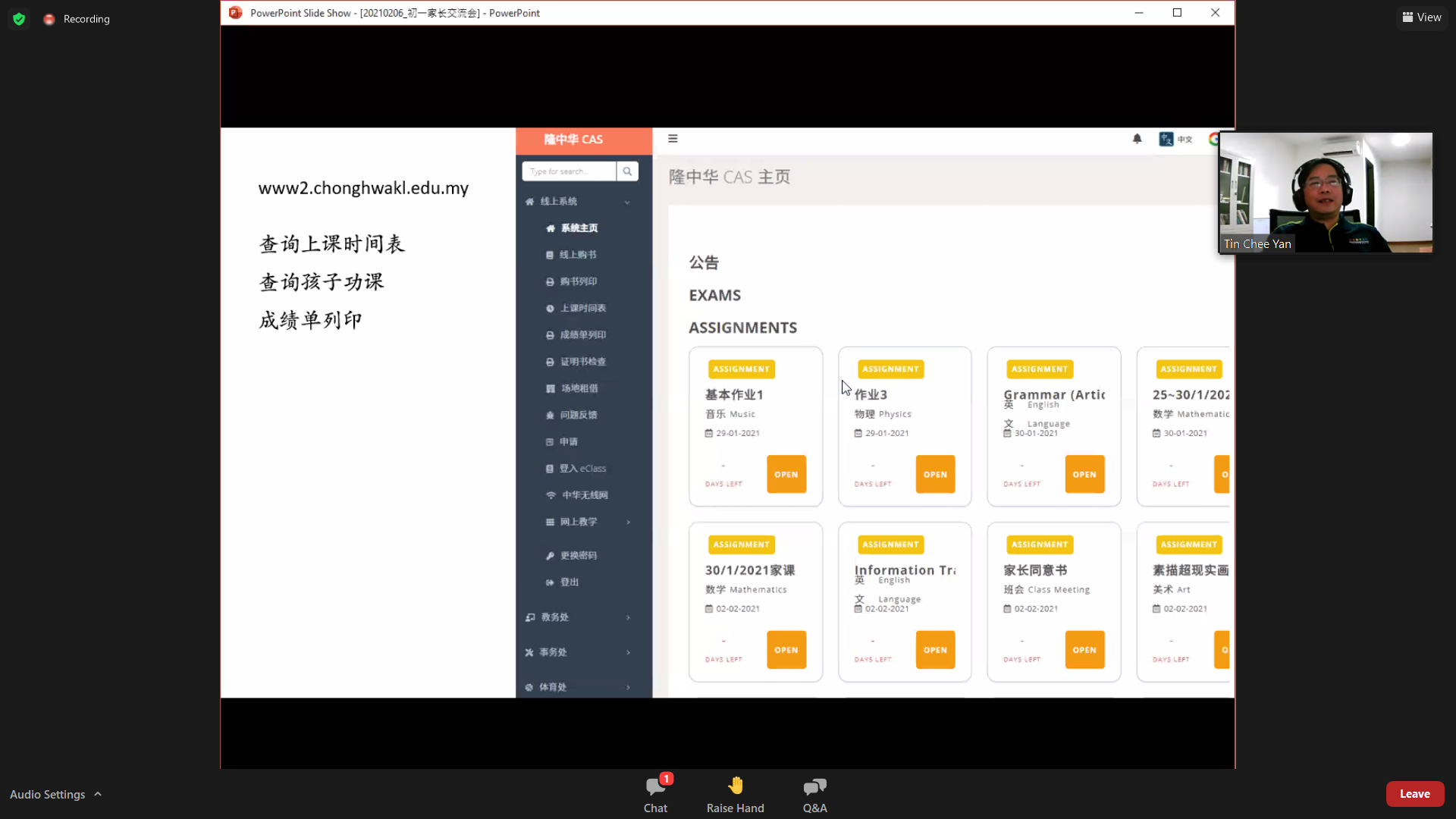Screen dimensions: 1456x819
Task: Click 素描超现实画 Art card title
Action: coord(1191,570)
